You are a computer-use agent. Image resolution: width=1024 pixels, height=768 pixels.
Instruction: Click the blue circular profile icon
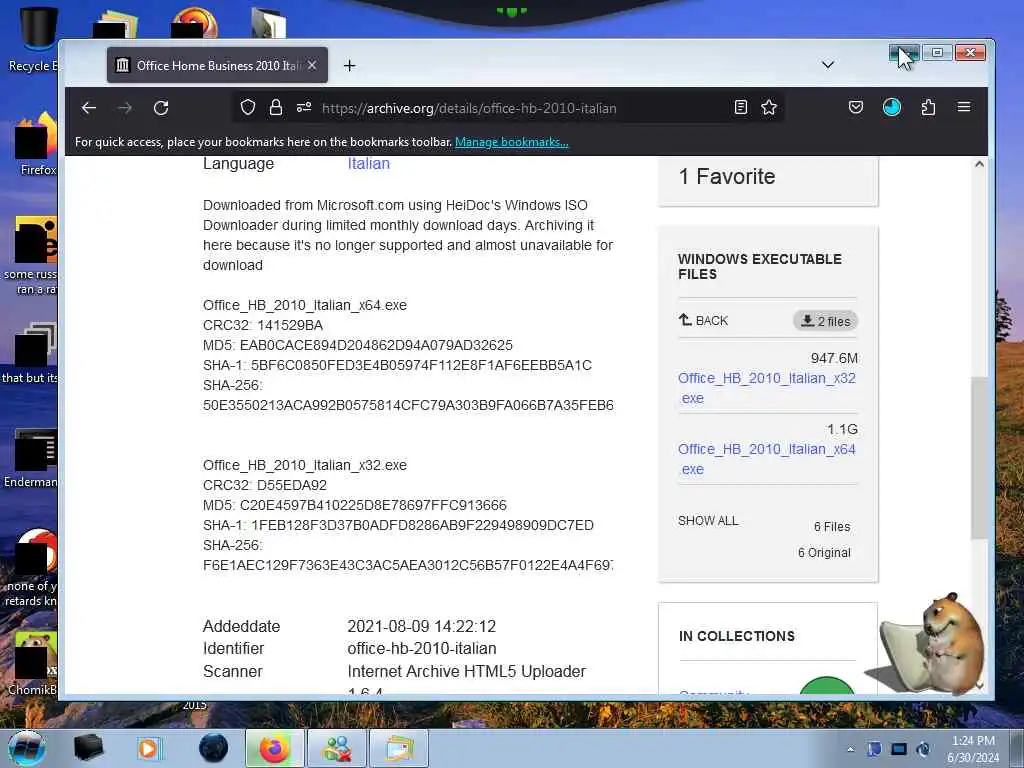click(891, 107)
